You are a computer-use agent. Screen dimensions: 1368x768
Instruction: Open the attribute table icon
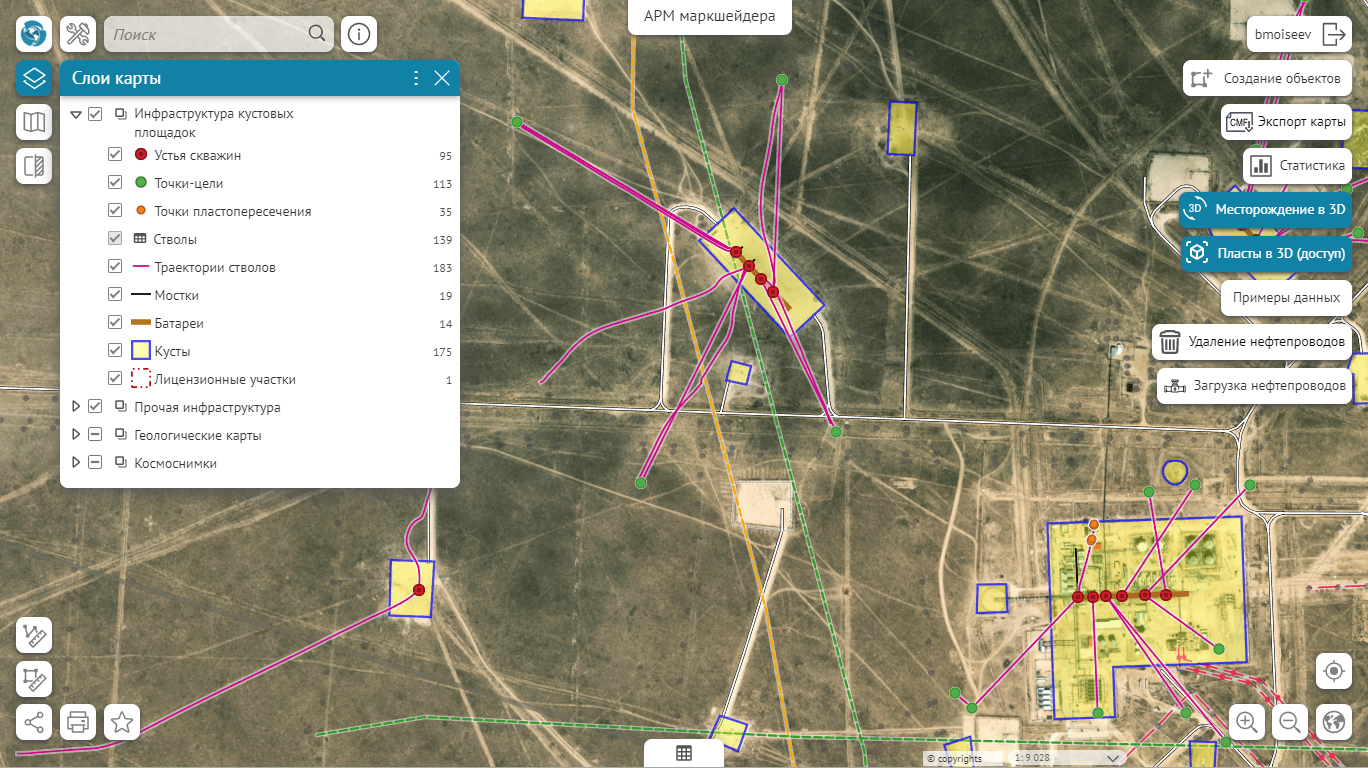click(684, 754)
